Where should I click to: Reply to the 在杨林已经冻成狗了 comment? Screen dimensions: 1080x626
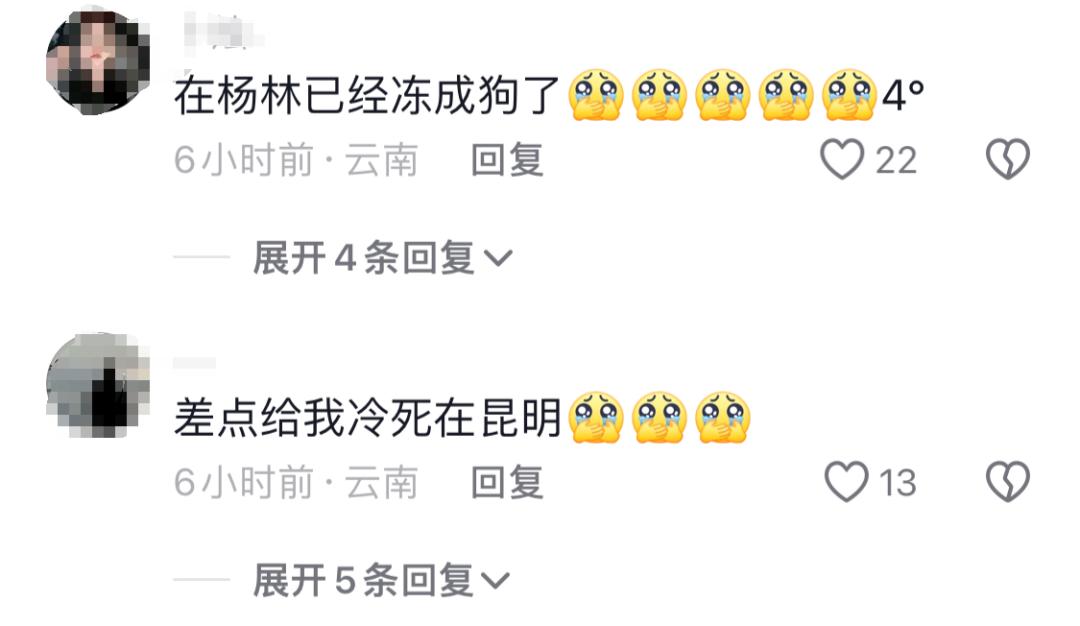click(x=507, y=160)
